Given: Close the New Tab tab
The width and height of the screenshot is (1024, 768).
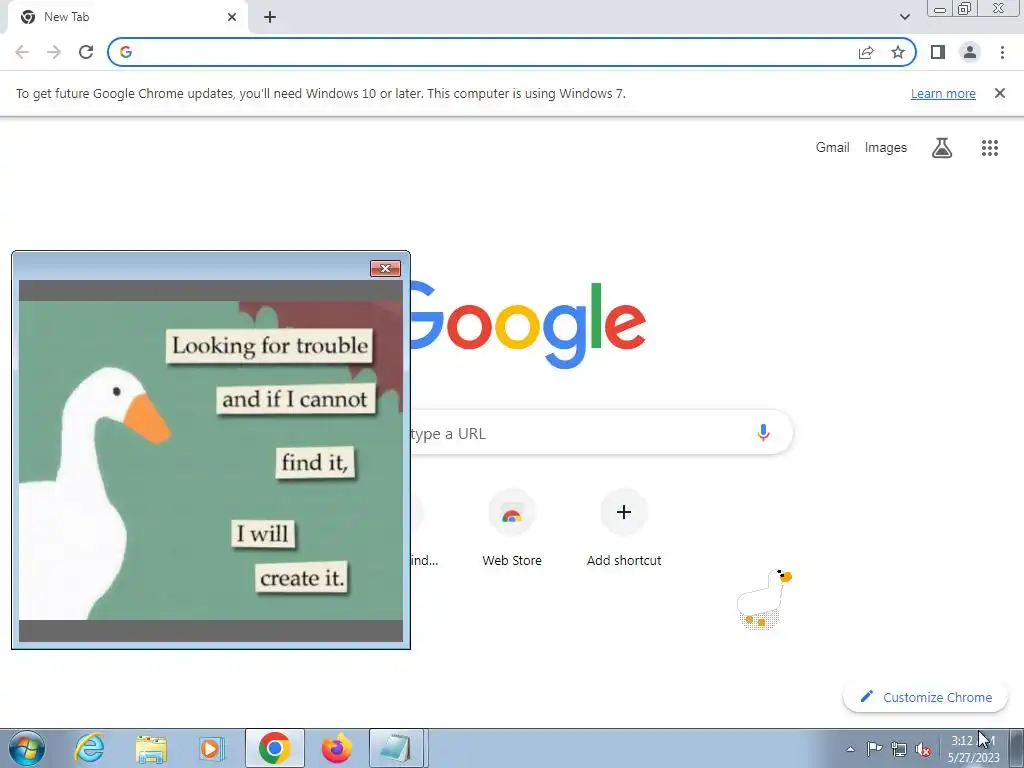Looking at the screenshot, I should pos(232,17).
